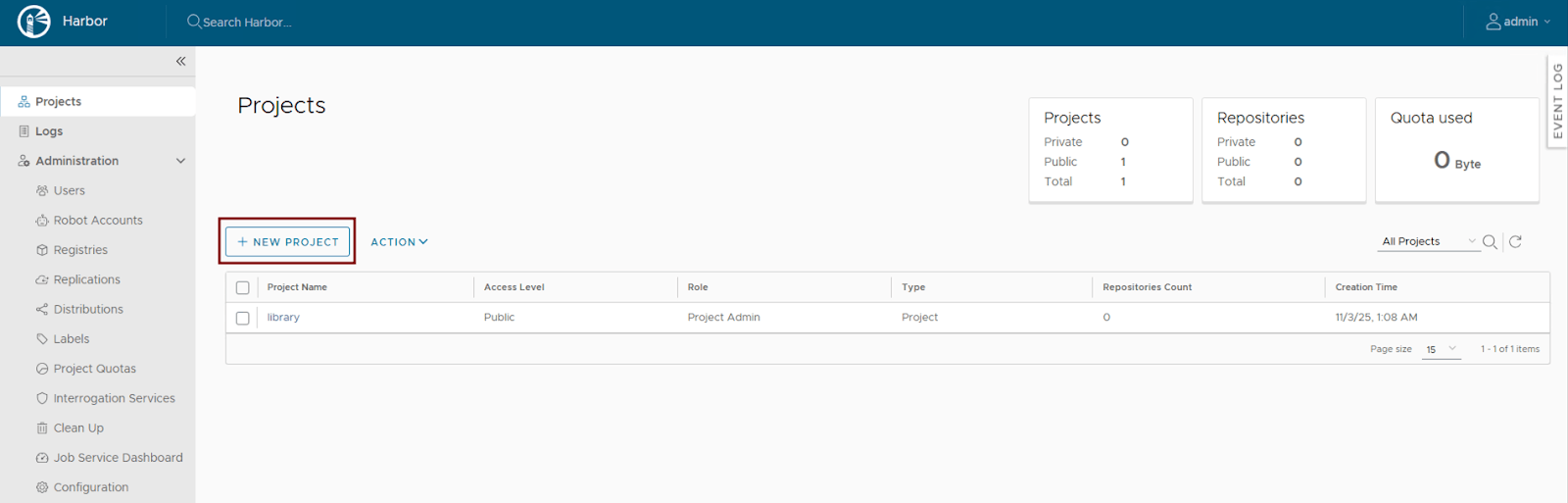Sort by Access Level column header
The width and height of the screenshot is (1568, 503).
(514, 287)
